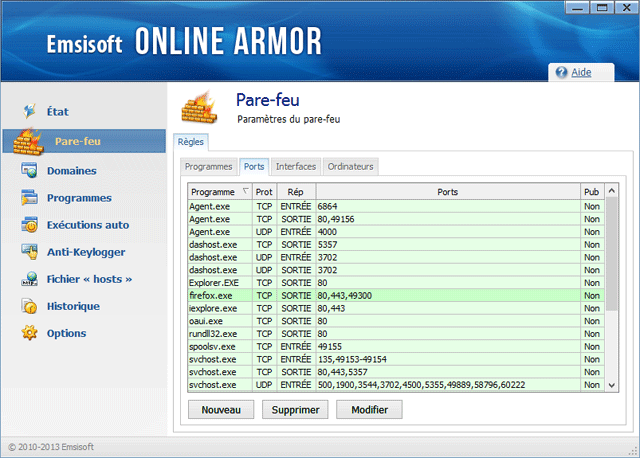
Task: Click the Nouveau button
Action: click(221, 409)
